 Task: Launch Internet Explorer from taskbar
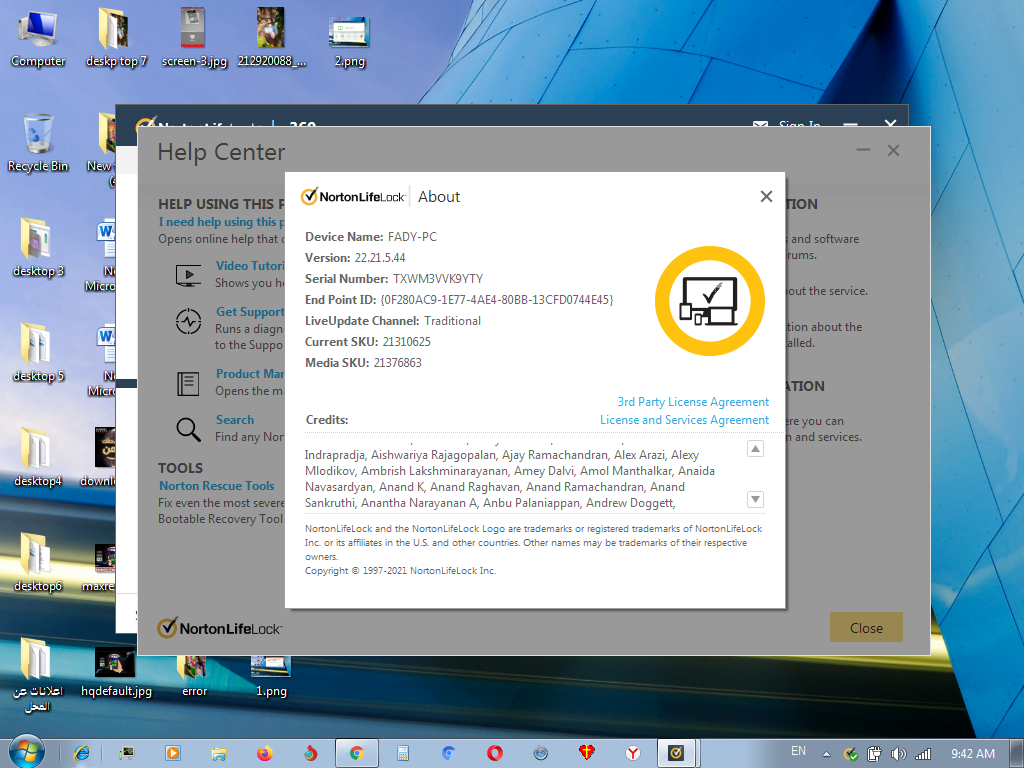[82, 753]
